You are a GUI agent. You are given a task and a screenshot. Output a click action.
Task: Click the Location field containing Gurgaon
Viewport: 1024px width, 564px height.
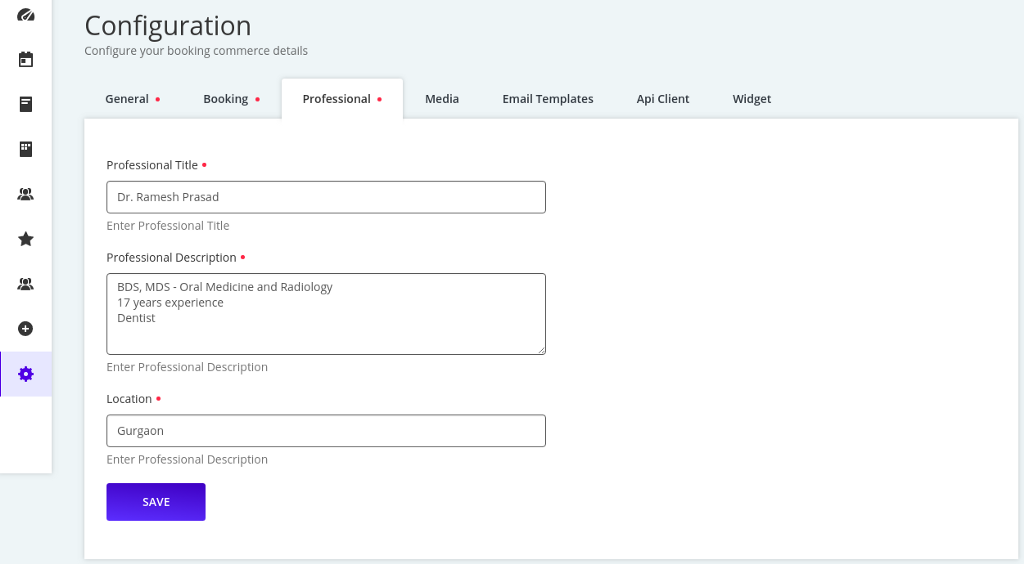pos(326,431)
